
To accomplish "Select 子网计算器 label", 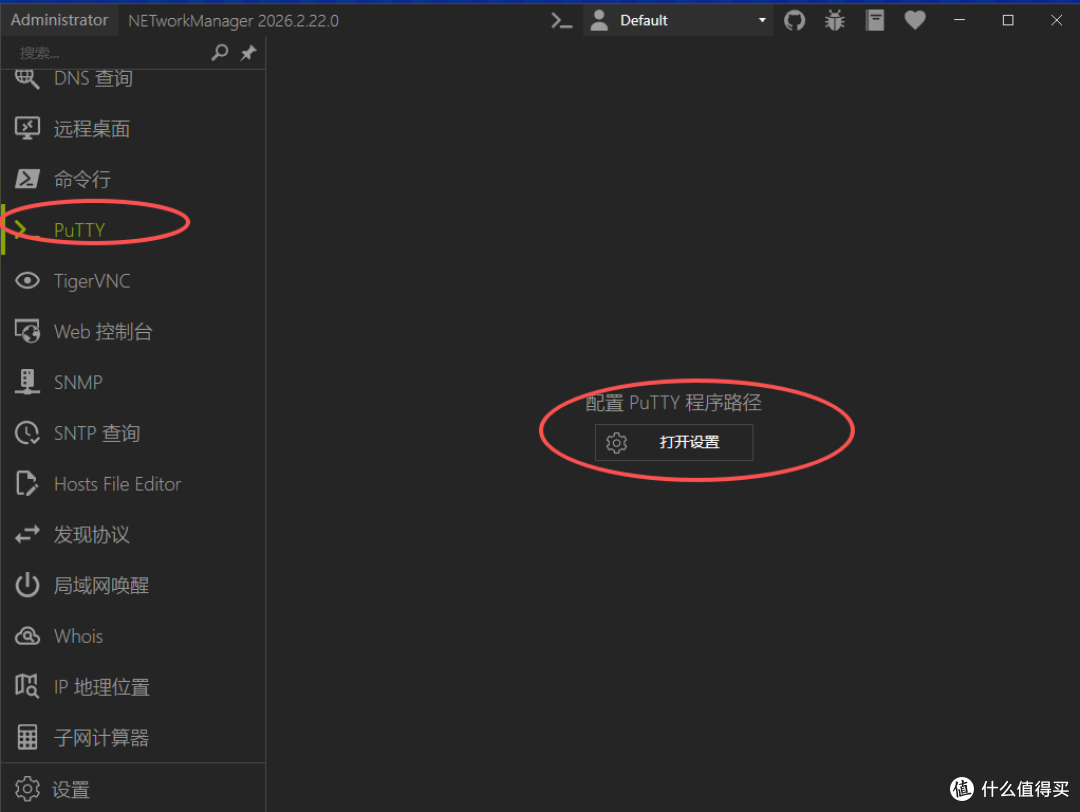I will 101,738.
